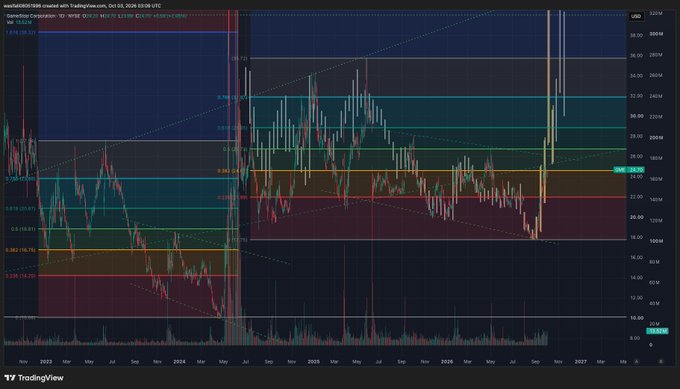
Task: Click the (35.72) Fibonacci top level label
Action: pyautogui.click(x=239, y=59)
